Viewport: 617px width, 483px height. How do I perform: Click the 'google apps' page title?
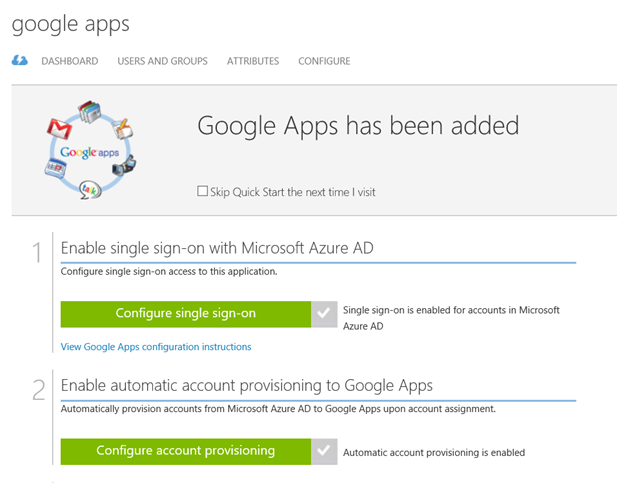70,24
